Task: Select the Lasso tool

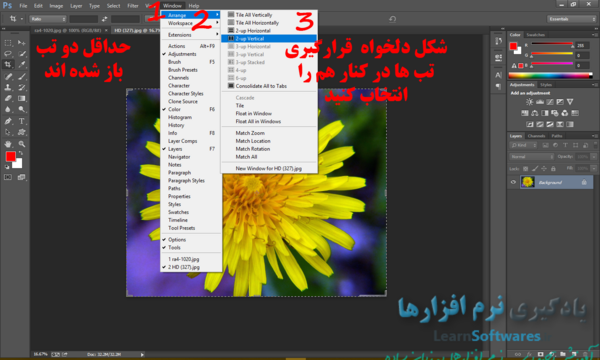Action: click(x=8, y=54)
